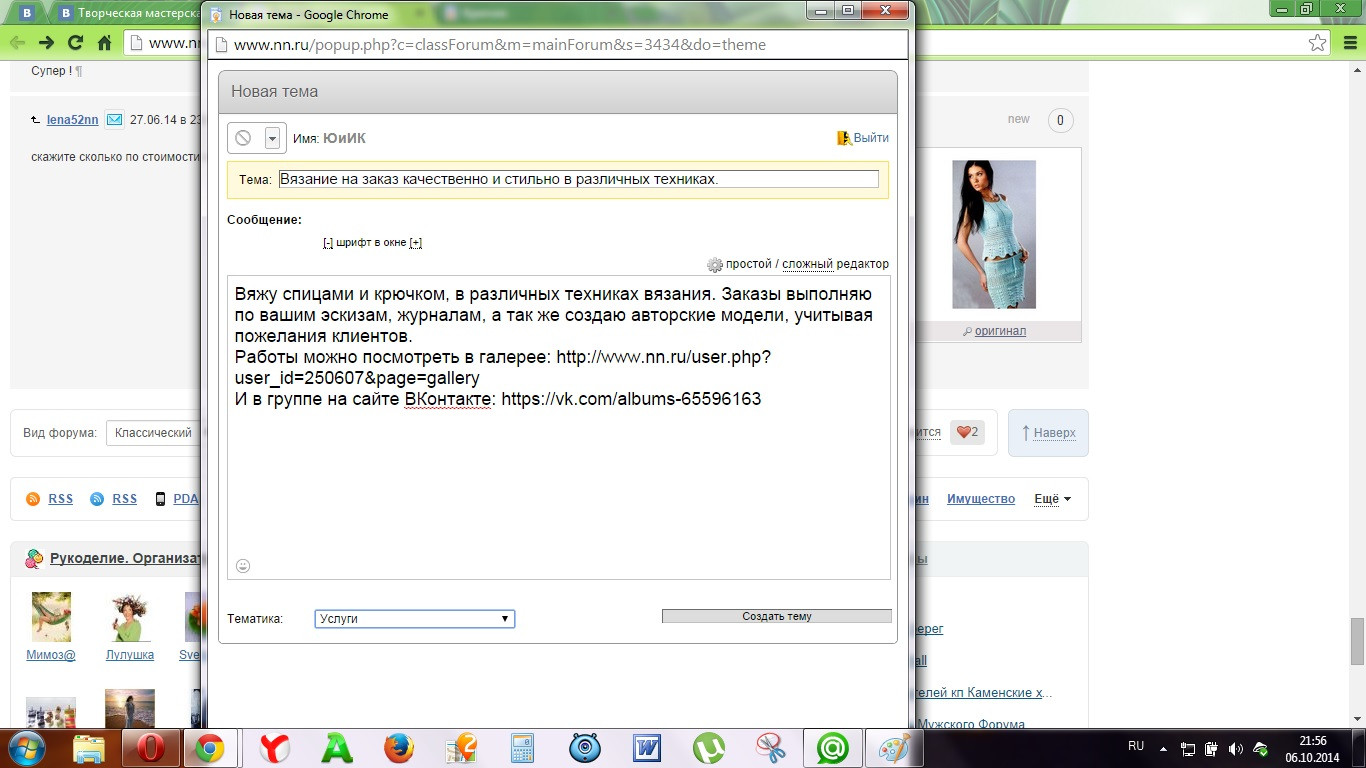
Task: Click the avatar prohibition icon next to name
Action: click(x=243, y=138)
